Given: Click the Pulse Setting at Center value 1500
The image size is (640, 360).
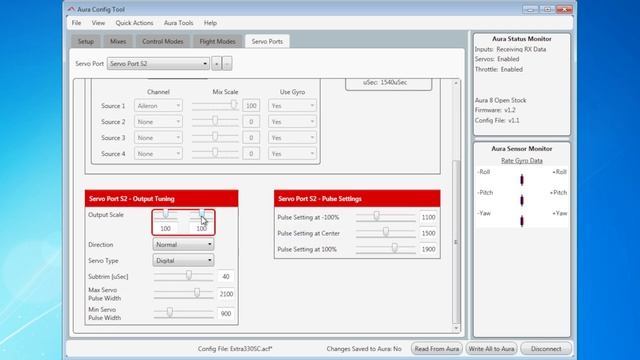Looking at the screenshot, I should coord(428,233).
